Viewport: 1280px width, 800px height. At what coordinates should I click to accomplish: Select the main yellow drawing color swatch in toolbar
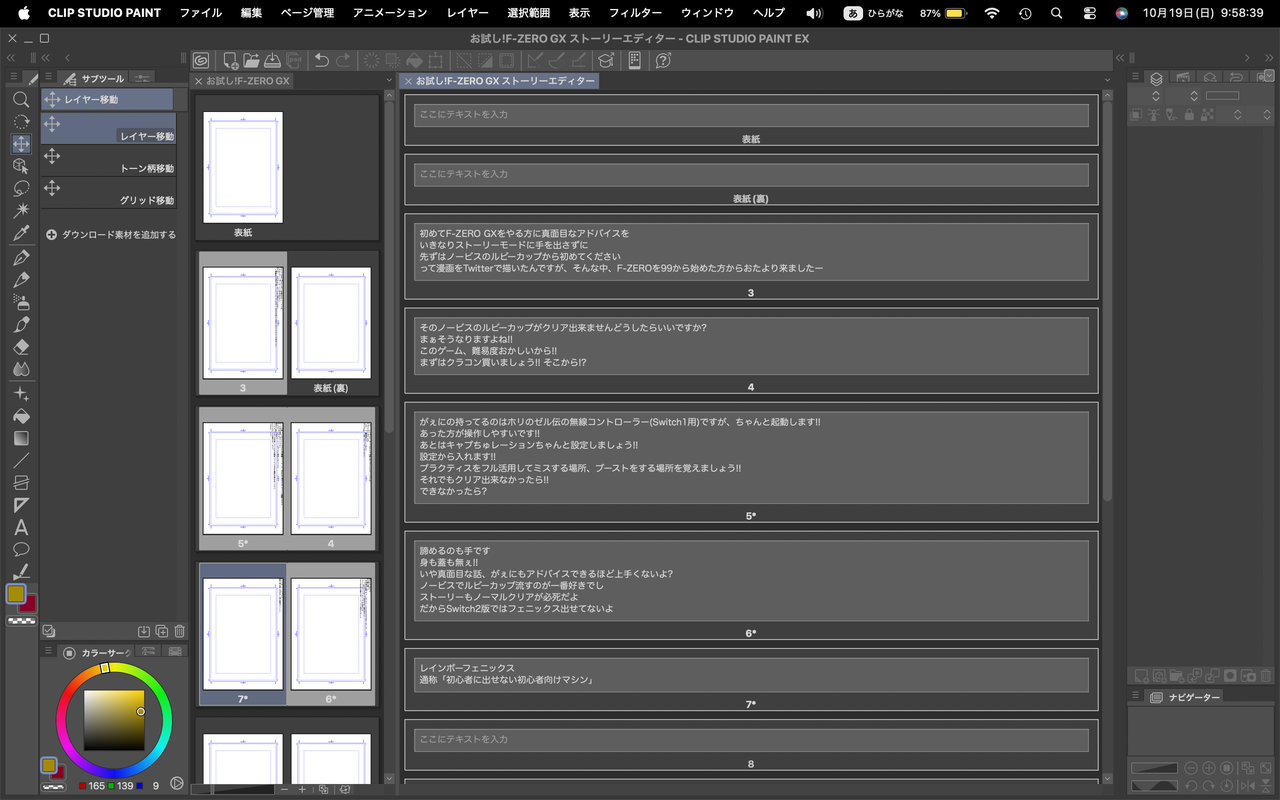point(16,593)
